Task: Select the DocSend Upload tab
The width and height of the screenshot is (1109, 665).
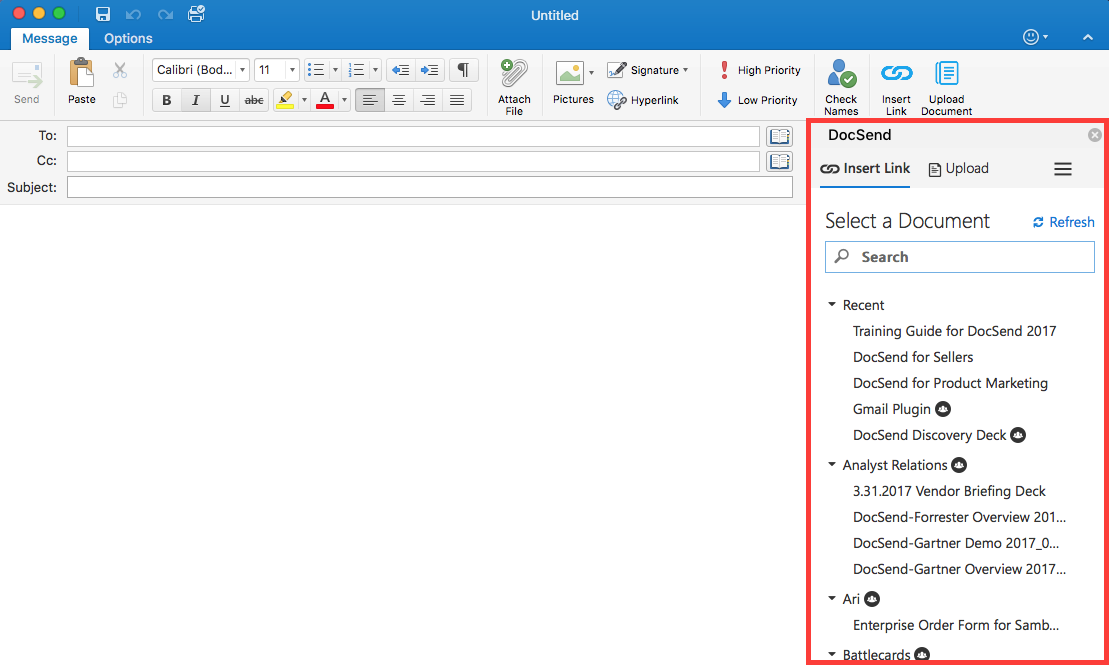Action: click(958, 169)
